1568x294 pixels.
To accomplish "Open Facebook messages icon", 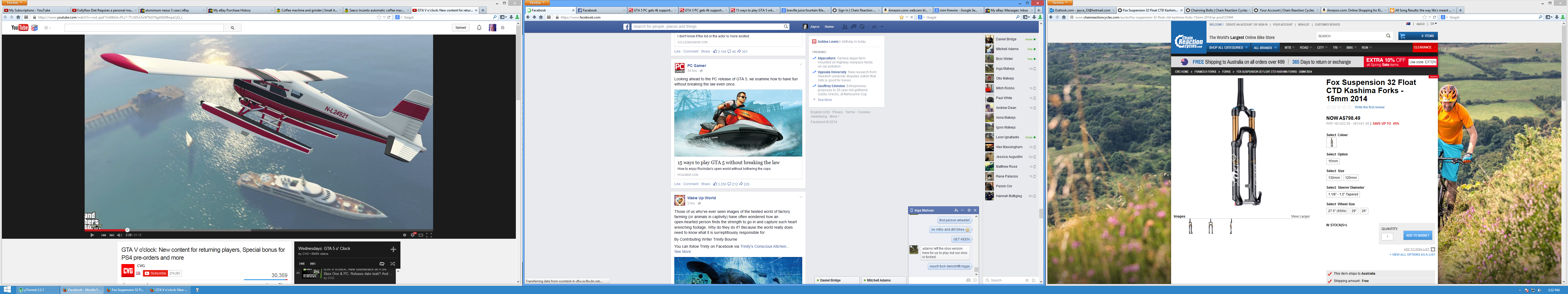I will coord(854,27).
